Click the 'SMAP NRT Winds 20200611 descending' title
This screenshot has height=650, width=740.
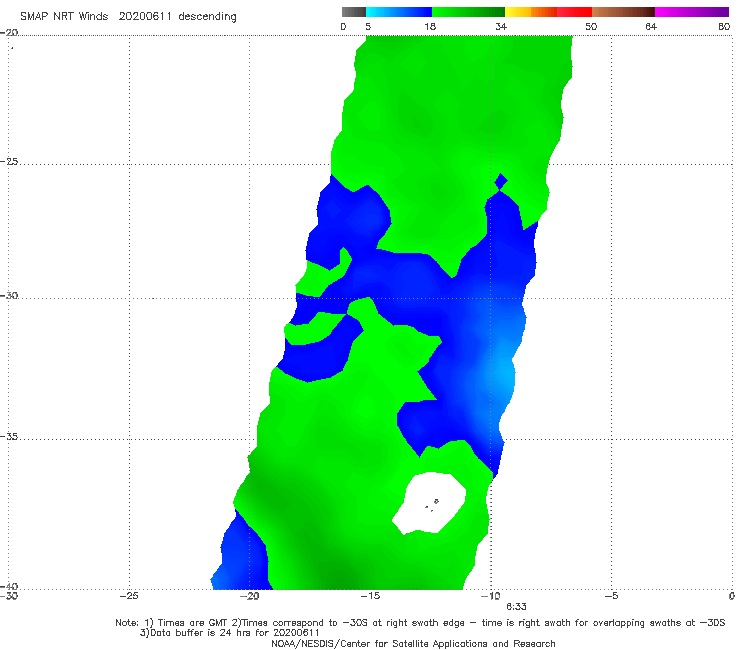(128, 17)
